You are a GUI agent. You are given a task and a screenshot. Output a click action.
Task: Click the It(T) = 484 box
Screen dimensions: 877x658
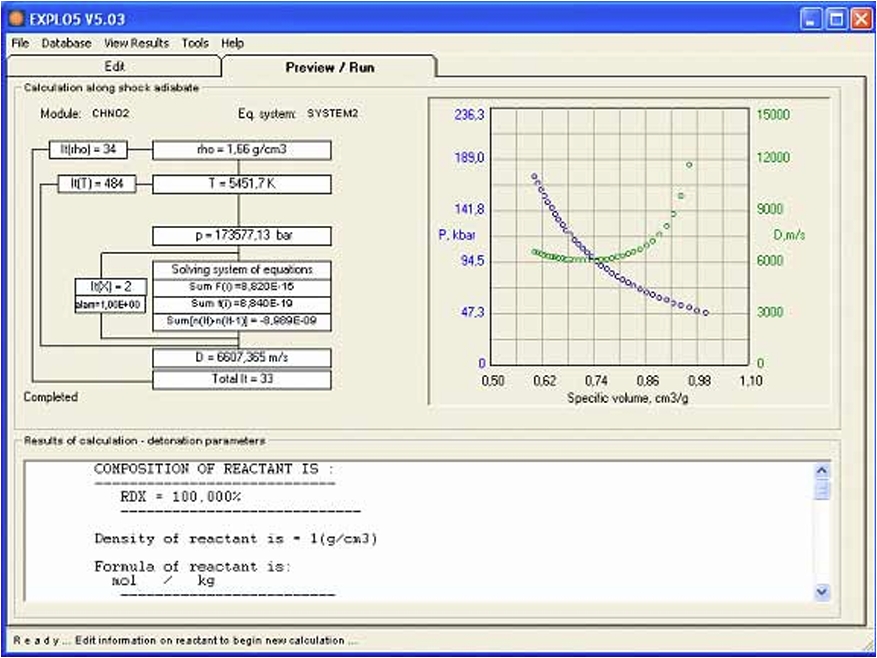(x=97, y=184)
